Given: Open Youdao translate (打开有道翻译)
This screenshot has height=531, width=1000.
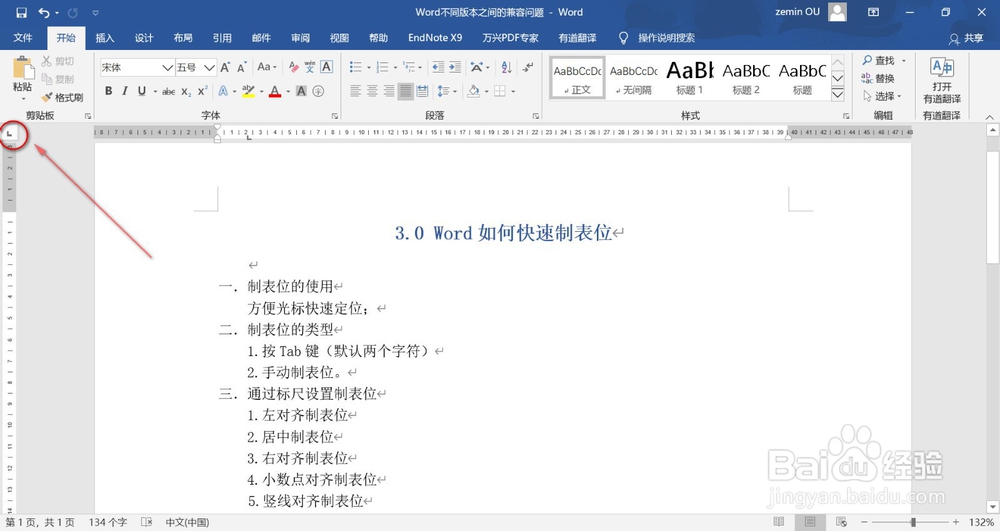Looking at the screenshot, I should pyautogui.click(x=941, y=80).
